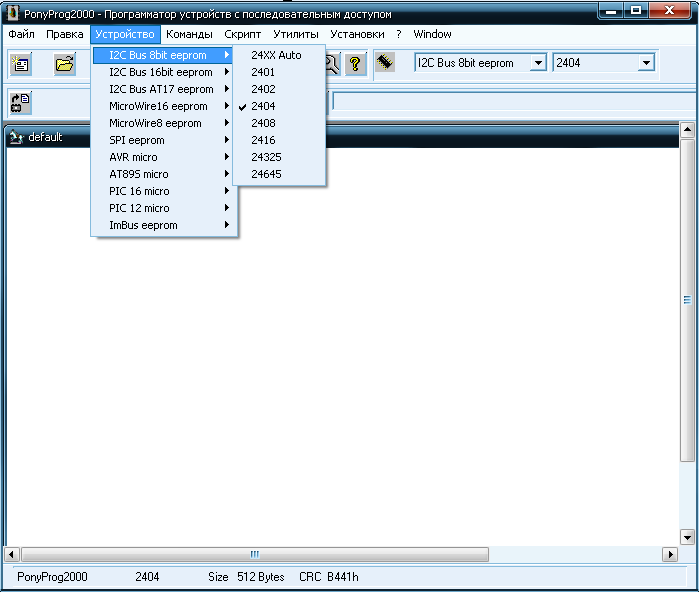Click the horizontal scrollbar left arrow

click(x=11, y=555)
